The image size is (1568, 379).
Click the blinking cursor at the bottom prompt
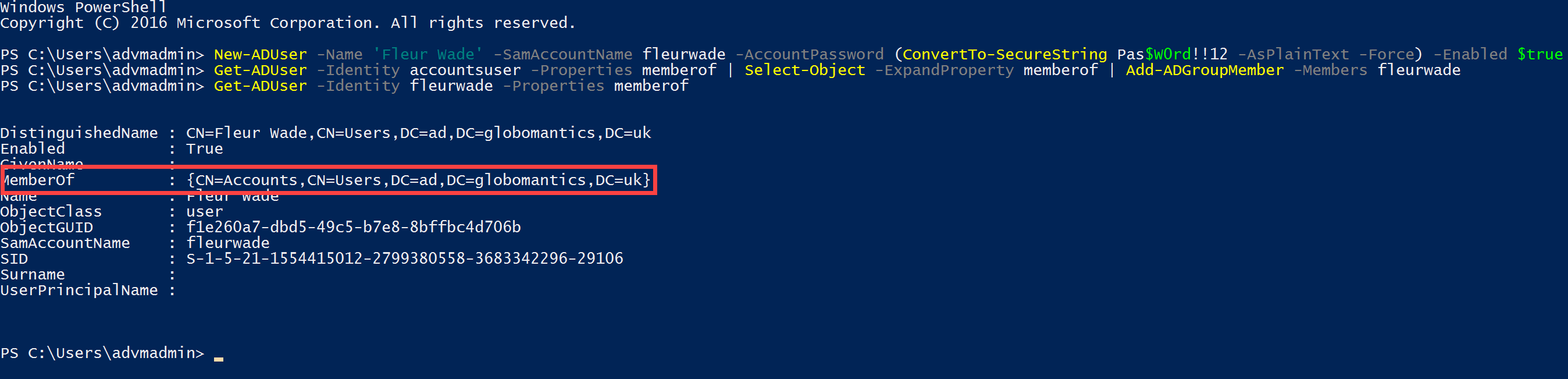click(x=219, y=358)
